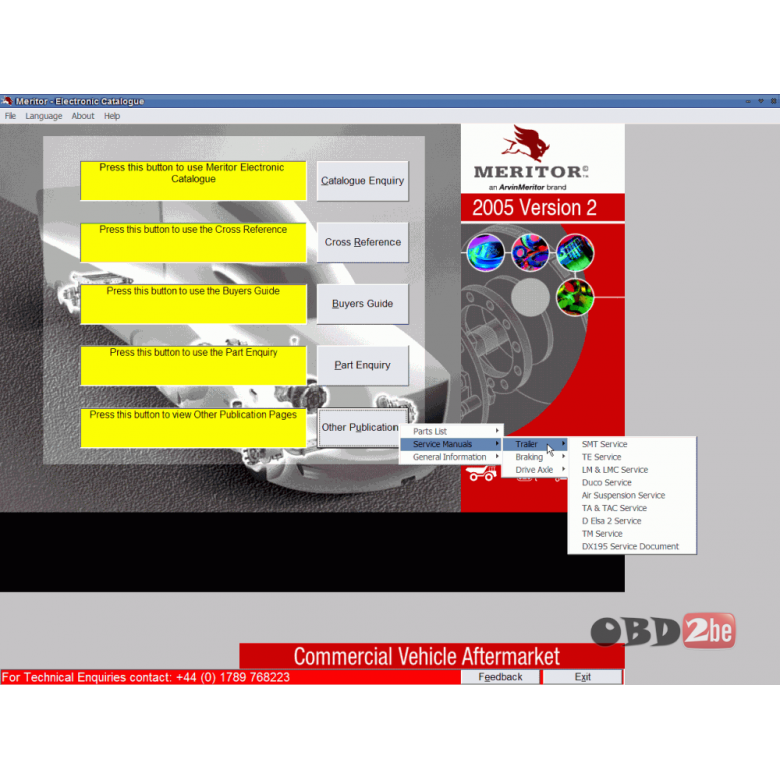Viewport: 780px width, 780px height.
Task: Expand the Braking submenu entry
Action: click(x=535, y=457)
